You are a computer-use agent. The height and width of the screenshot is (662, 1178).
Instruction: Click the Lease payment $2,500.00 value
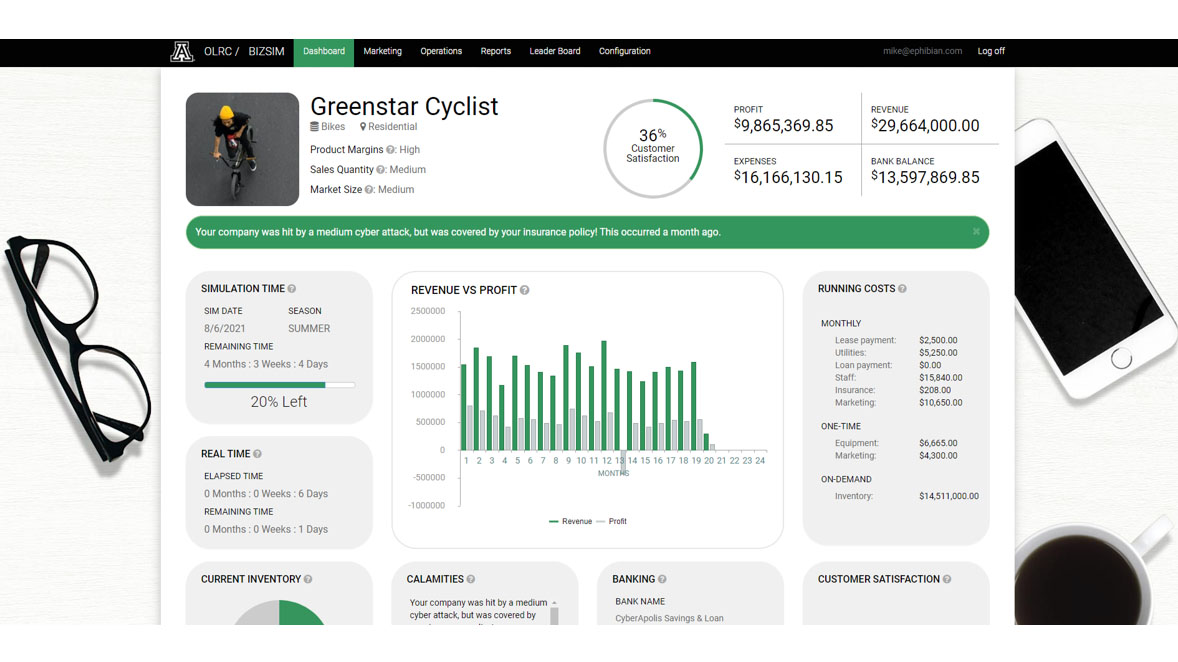pyautogui.click(x=938, y=340)
